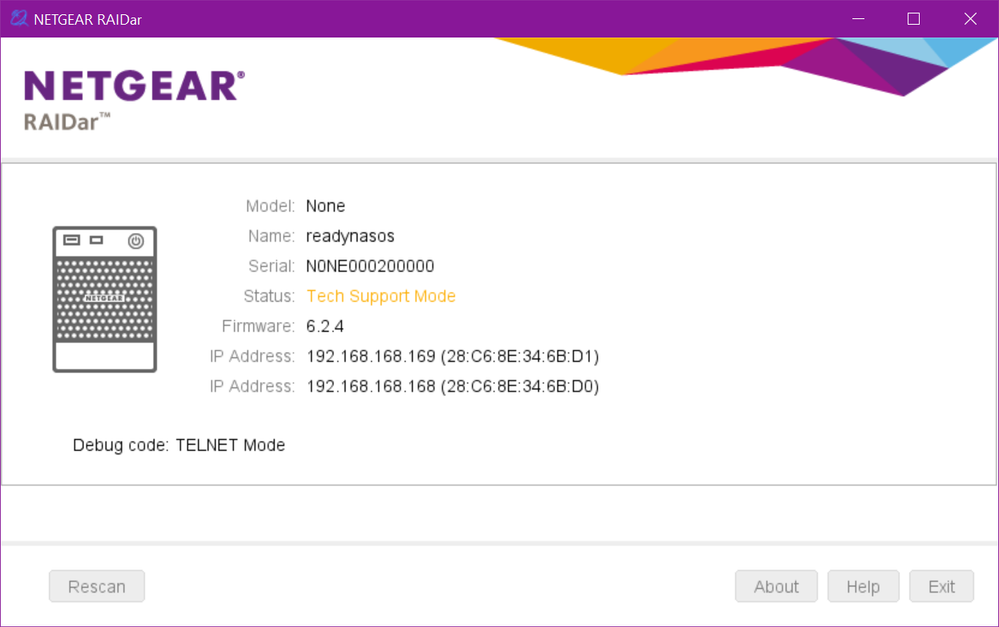Click the Tech Support Mode status text
This screenshot has width=999, height=627.
[x=381, y=296]
